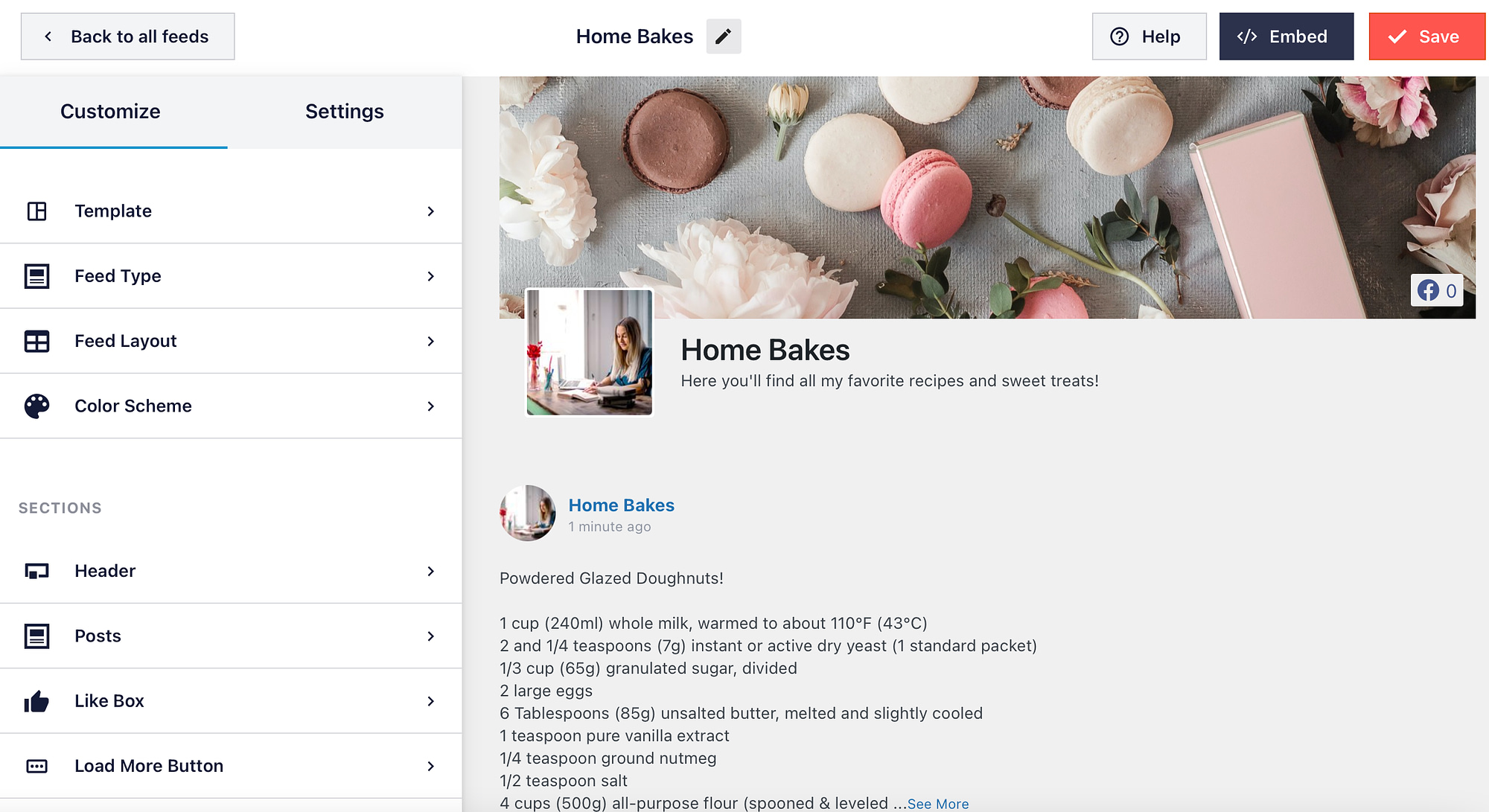This screenshot has height=812, width=1489.
Task: Click the Load More Button icon
Action: point(35,765)
